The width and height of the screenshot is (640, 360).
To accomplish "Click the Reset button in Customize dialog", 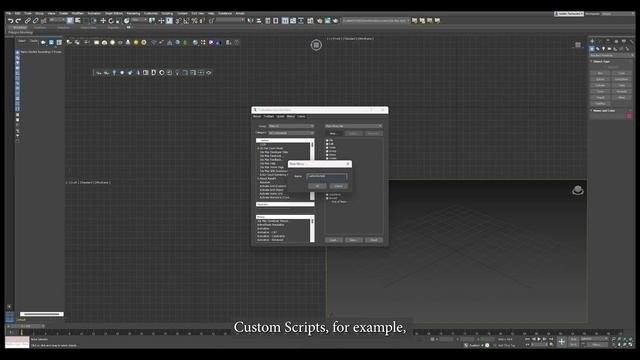I will coord(374,240).
